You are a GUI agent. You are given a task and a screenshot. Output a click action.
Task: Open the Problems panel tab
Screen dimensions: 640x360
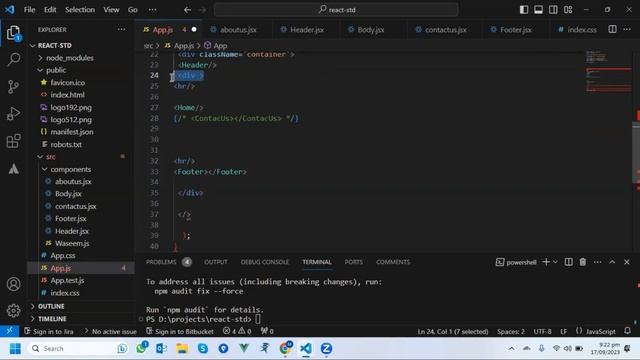click(x=161, y=262)
